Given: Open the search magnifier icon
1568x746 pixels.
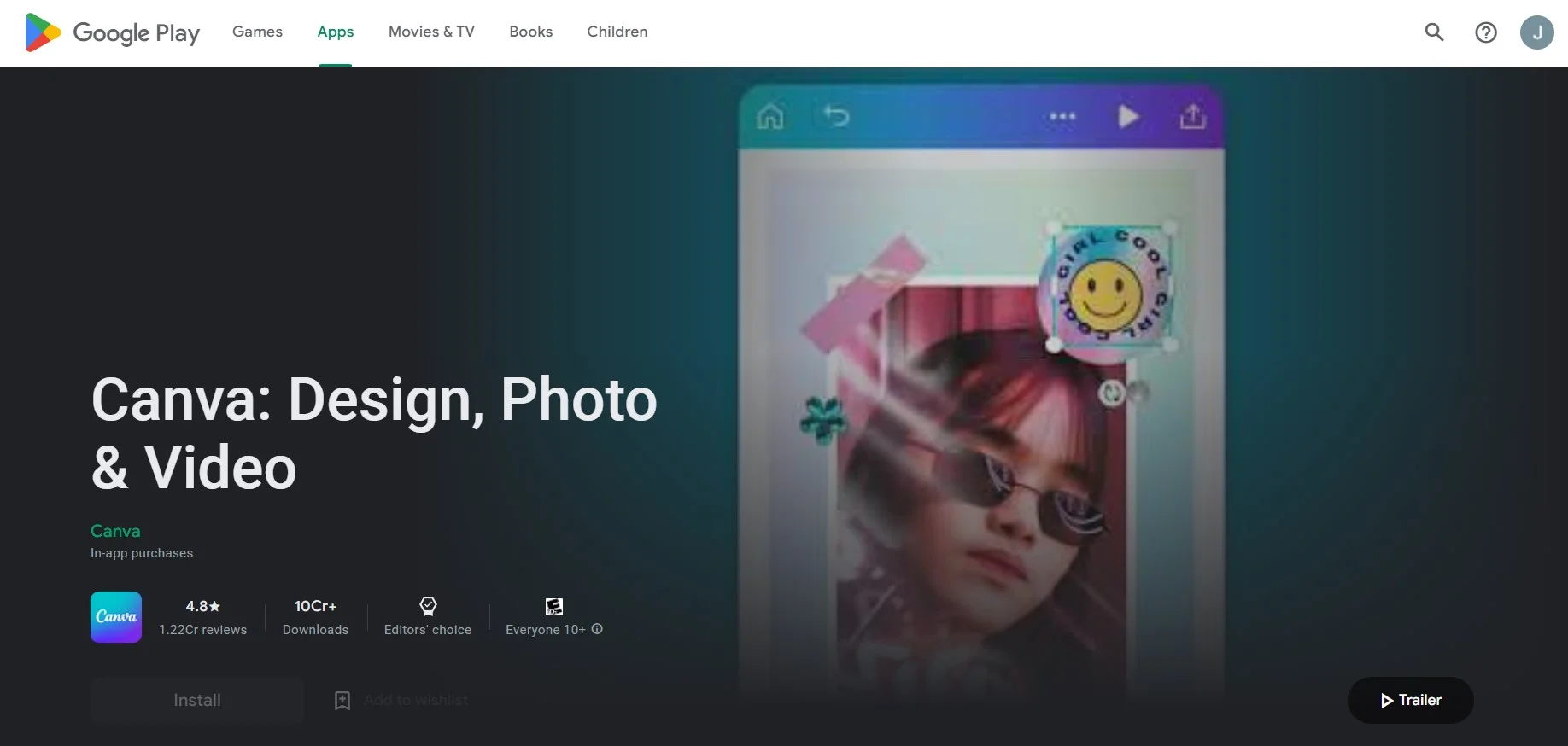Looking at the screenshot, I should pos(1435,32).
